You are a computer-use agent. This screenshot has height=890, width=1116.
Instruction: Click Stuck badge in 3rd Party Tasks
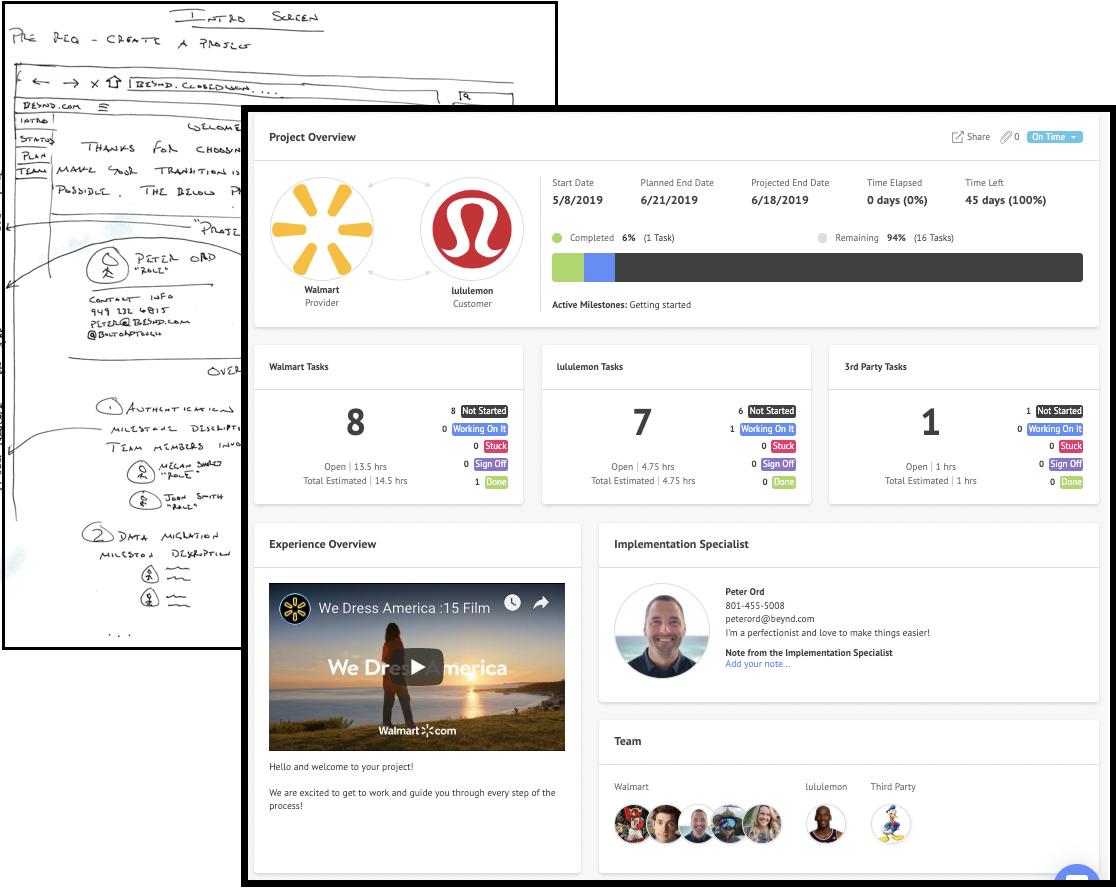pos(1070,446)
